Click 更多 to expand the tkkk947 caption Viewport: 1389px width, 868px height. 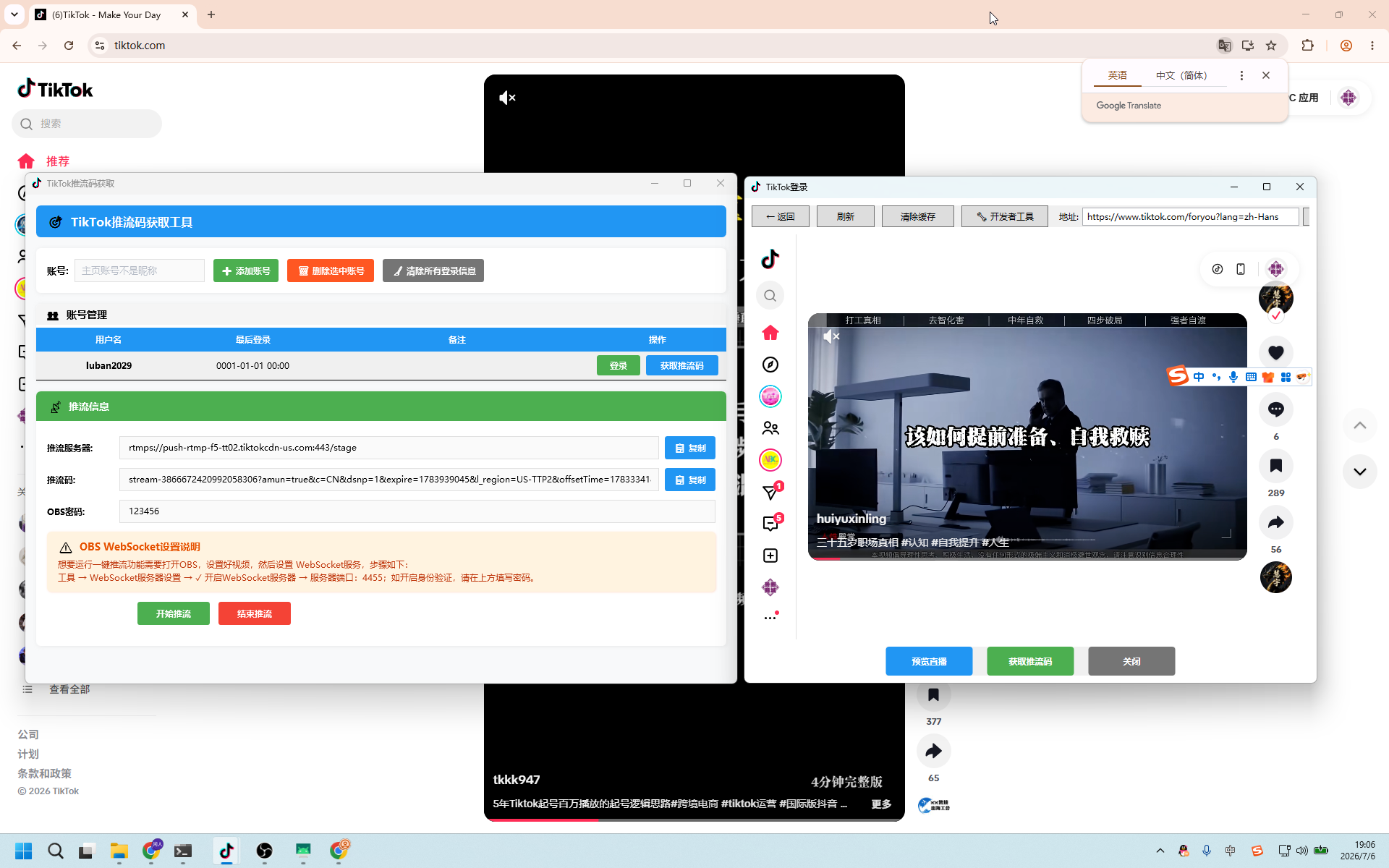[x=881, y=804]
